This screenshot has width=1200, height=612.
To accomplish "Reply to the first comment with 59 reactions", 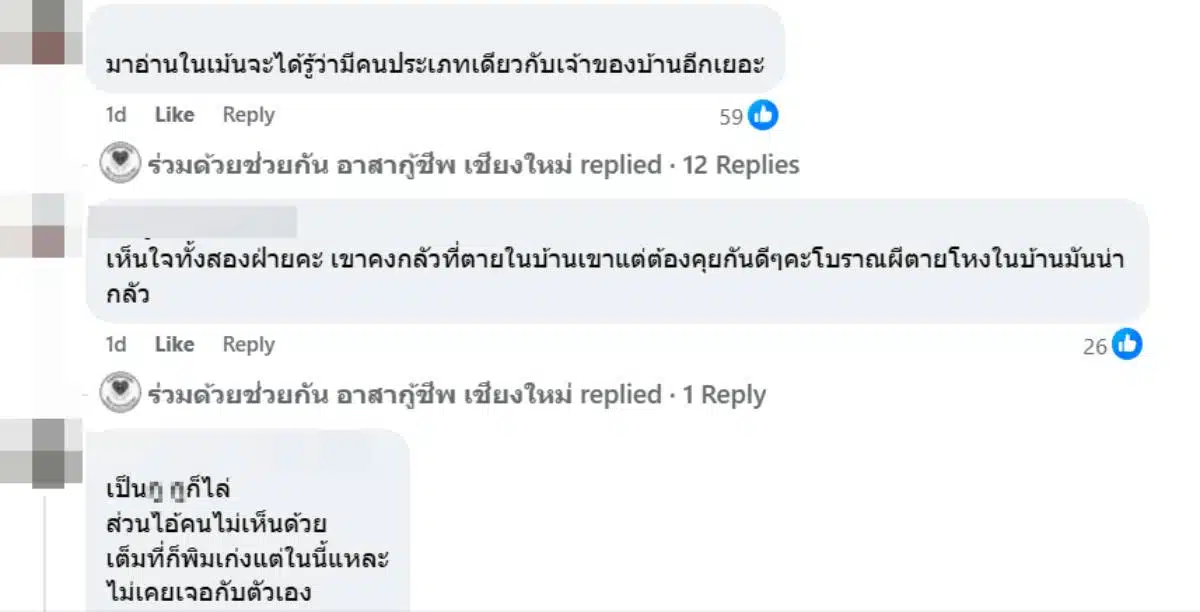I will [248, 115].
